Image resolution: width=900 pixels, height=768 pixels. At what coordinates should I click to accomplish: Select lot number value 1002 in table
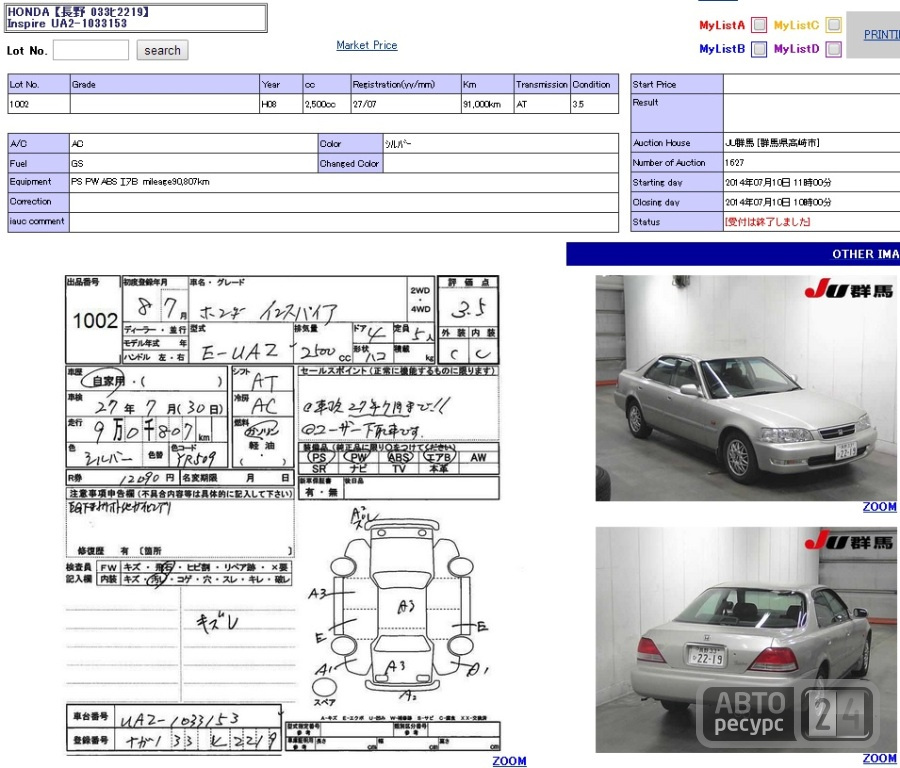19,104
